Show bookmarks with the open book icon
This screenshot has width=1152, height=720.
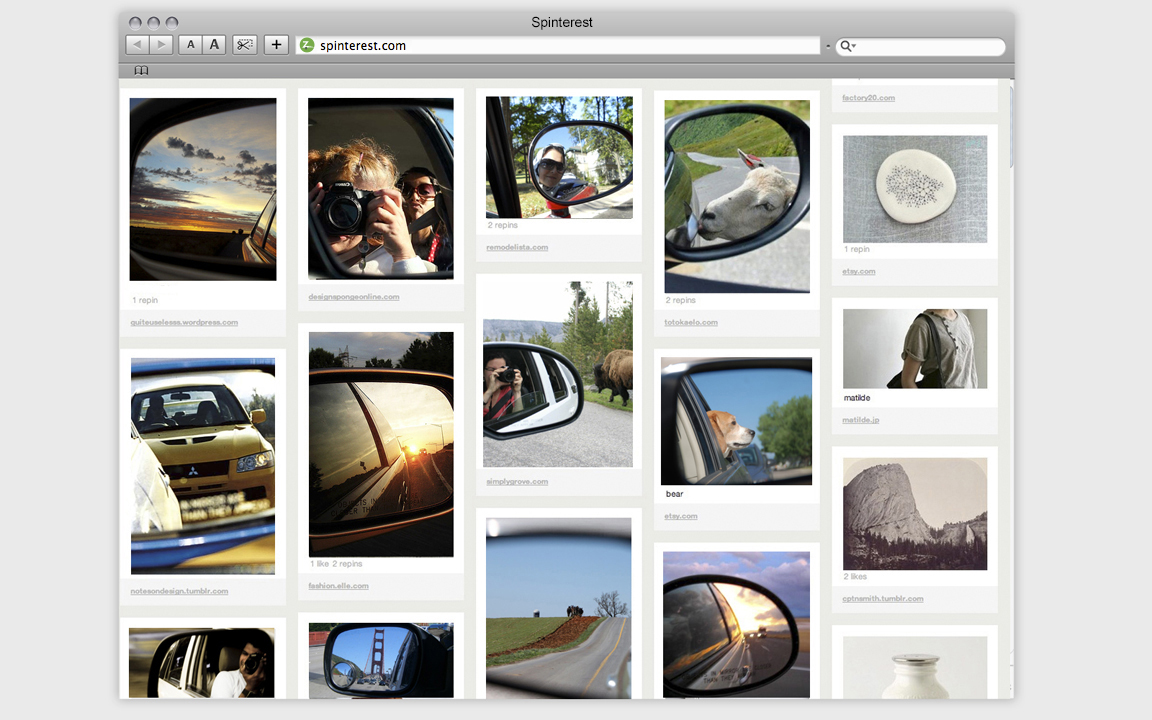(x=141, y=71)
